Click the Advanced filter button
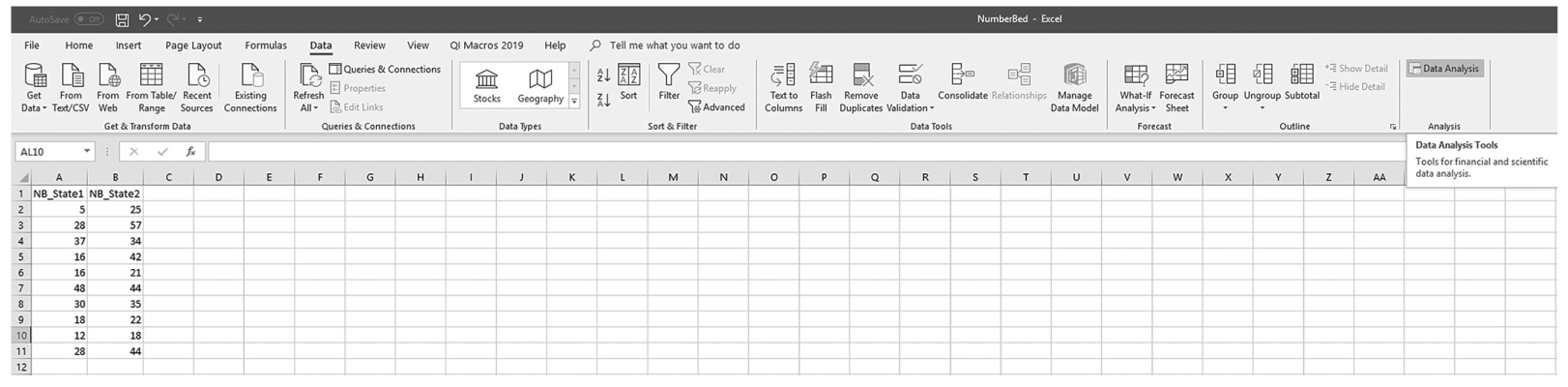Image resolution: width=1568 pixels, height=387 pixels. [x=716, y=107]
